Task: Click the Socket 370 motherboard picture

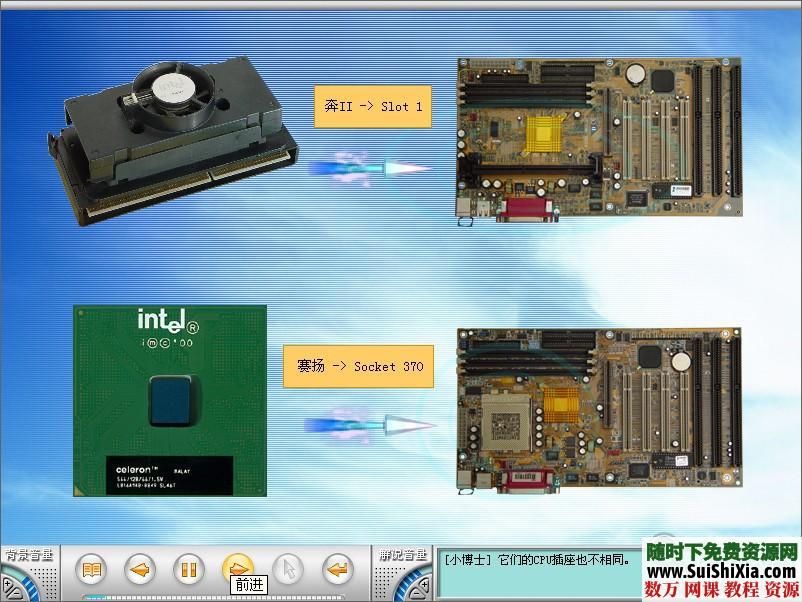Action: point(599,410)
